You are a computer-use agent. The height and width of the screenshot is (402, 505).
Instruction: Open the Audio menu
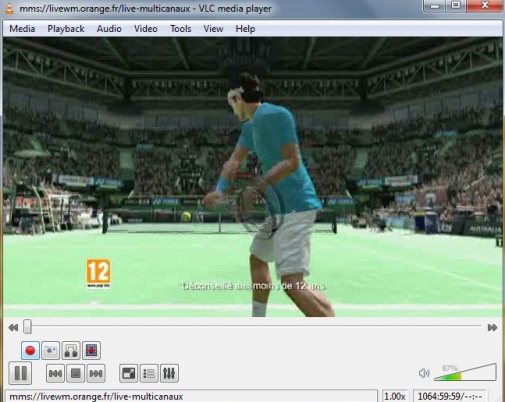click(109, 29)
